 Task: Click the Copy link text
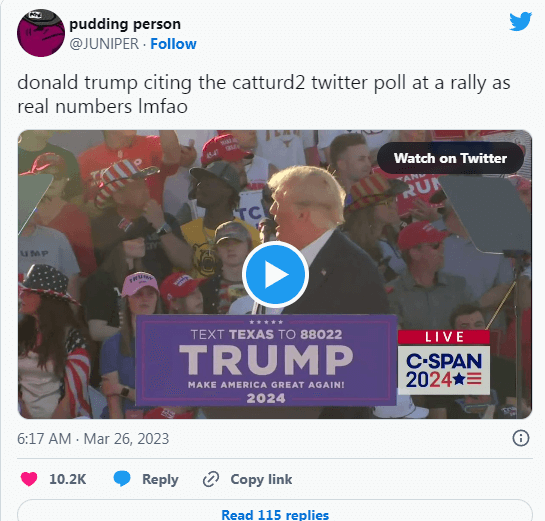(x=261, y=480)
